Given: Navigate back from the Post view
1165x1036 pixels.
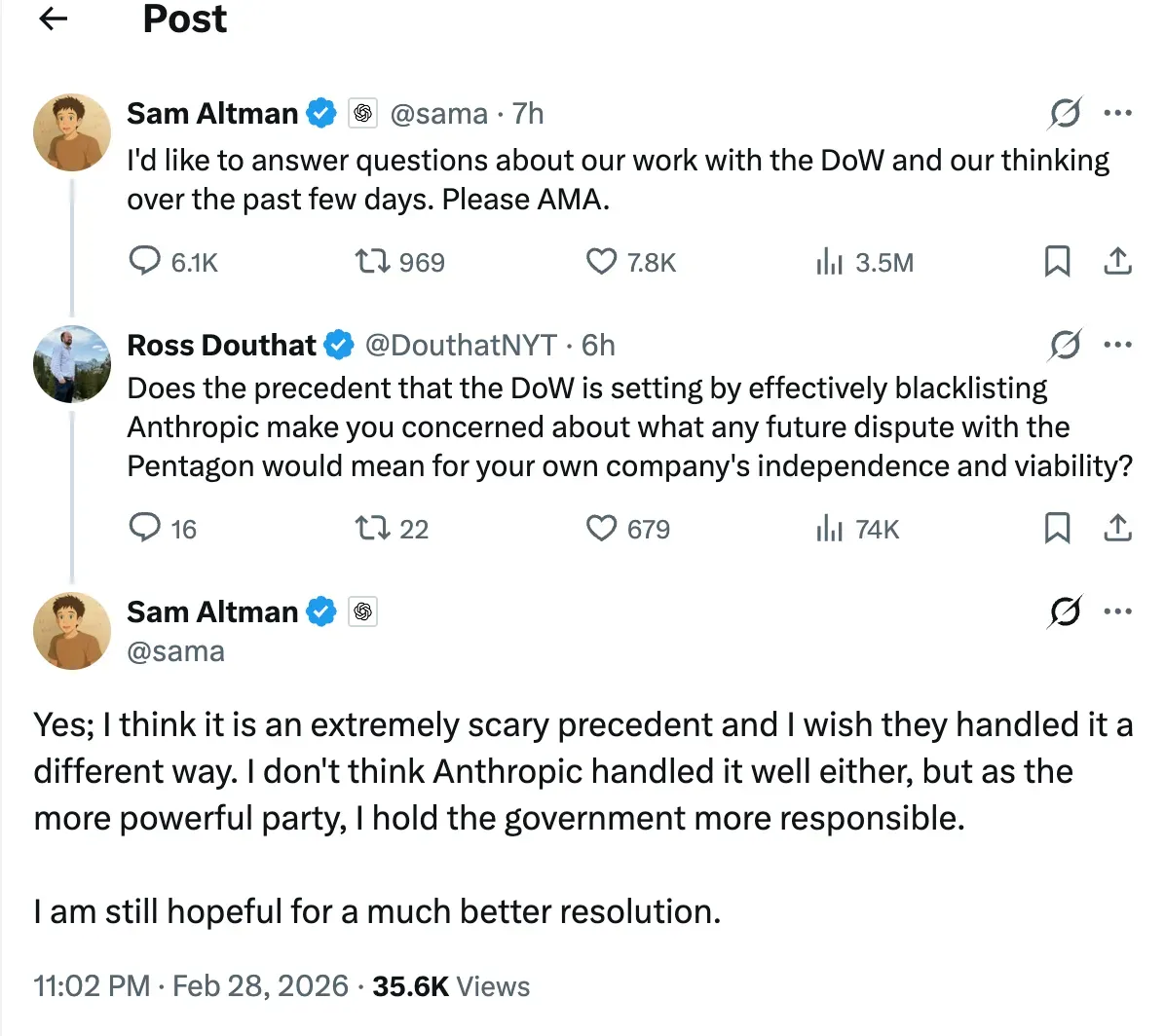Looking at the screenshot, I should click(52, 19).
